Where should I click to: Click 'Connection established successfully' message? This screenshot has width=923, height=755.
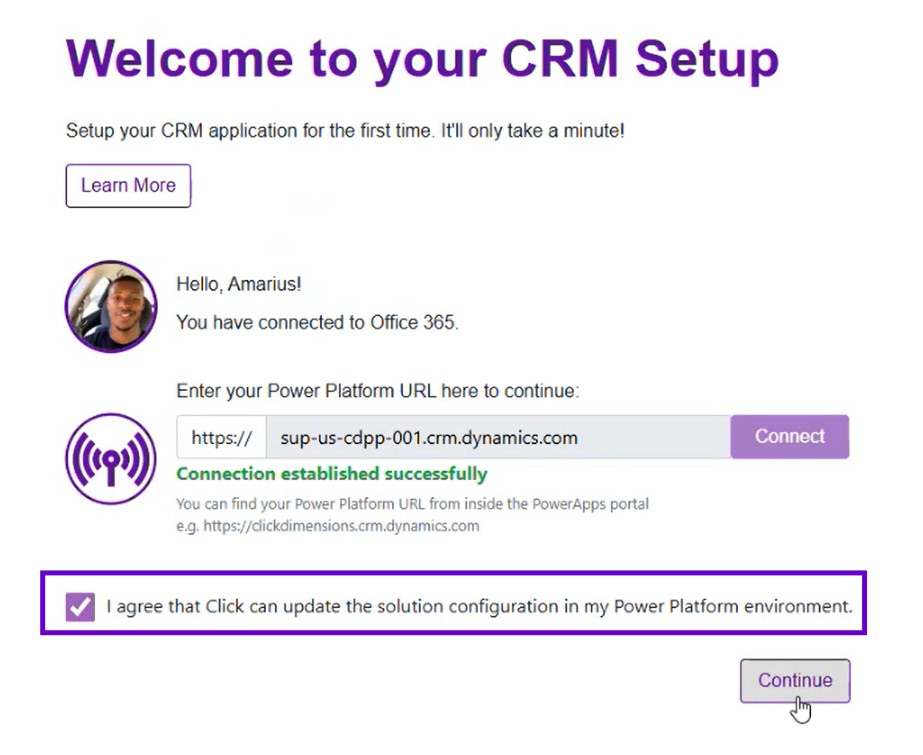[332, 474]
